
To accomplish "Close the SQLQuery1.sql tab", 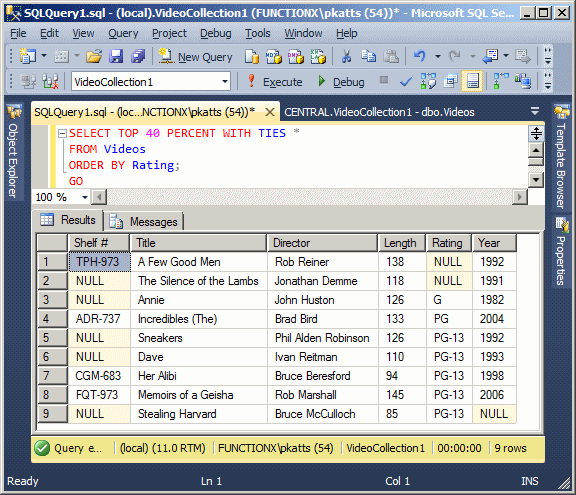I will (270, 112).
